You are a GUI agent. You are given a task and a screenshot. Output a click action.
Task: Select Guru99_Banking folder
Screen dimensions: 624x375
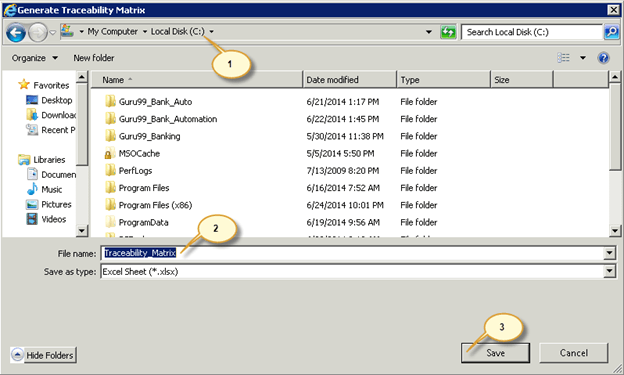[x=149, y=137]
